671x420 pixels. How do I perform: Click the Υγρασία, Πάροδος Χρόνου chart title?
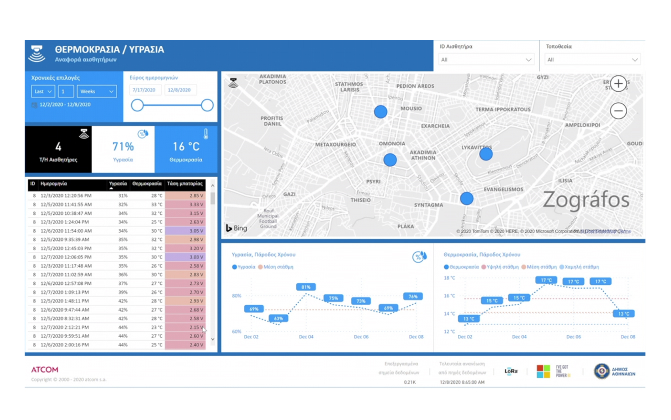click(263, 254)
